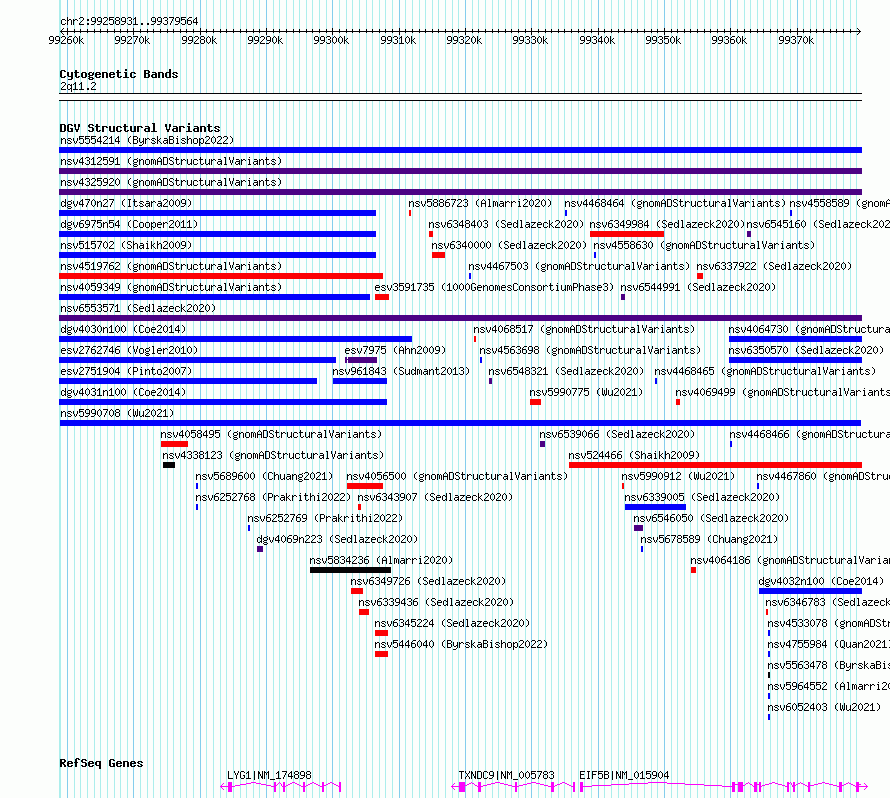Click the purple marker of dgv4069n223

tap(260, 549)
